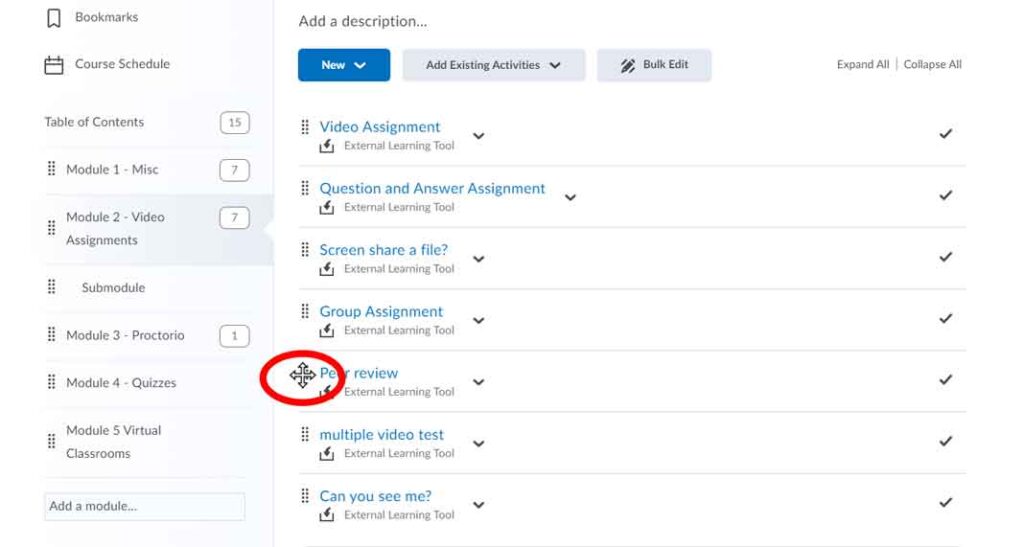The width and height of the screenshot is (1024, 547).
Task: Click External Learning Tool icon under Group Assignment
Action: [x=327, y=331]
